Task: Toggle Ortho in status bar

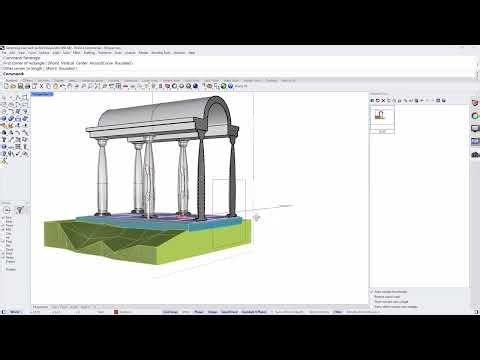Action: [186, 312]
